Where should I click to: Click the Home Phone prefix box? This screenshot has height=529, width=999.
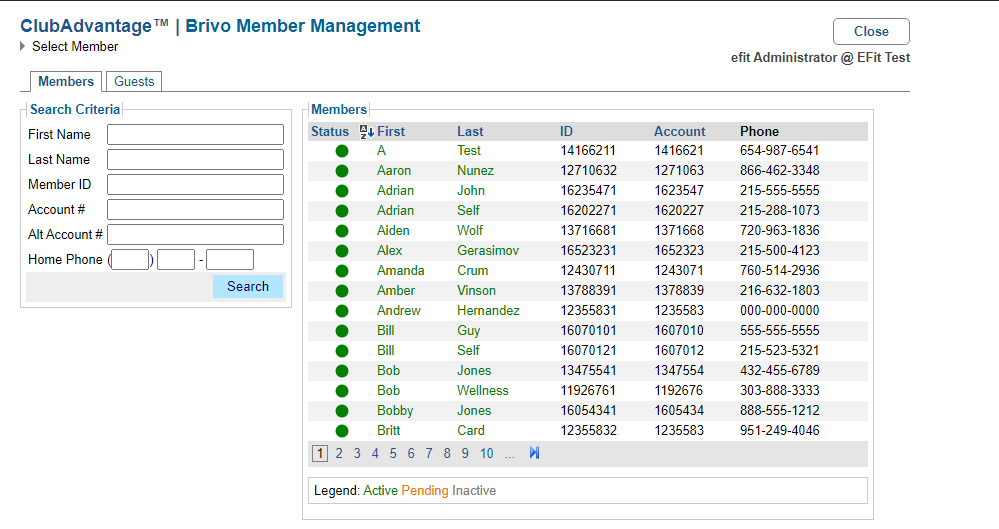point(176,259)
